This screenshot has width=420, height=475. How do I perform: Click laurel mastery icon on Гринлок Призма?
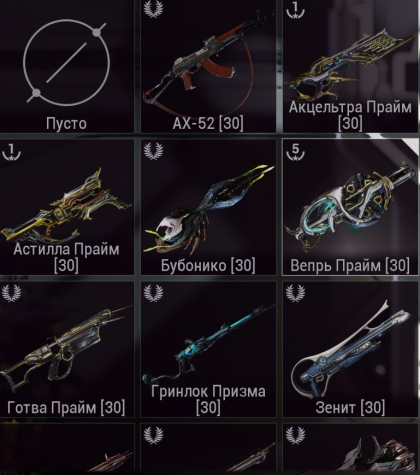click(154, 293)
